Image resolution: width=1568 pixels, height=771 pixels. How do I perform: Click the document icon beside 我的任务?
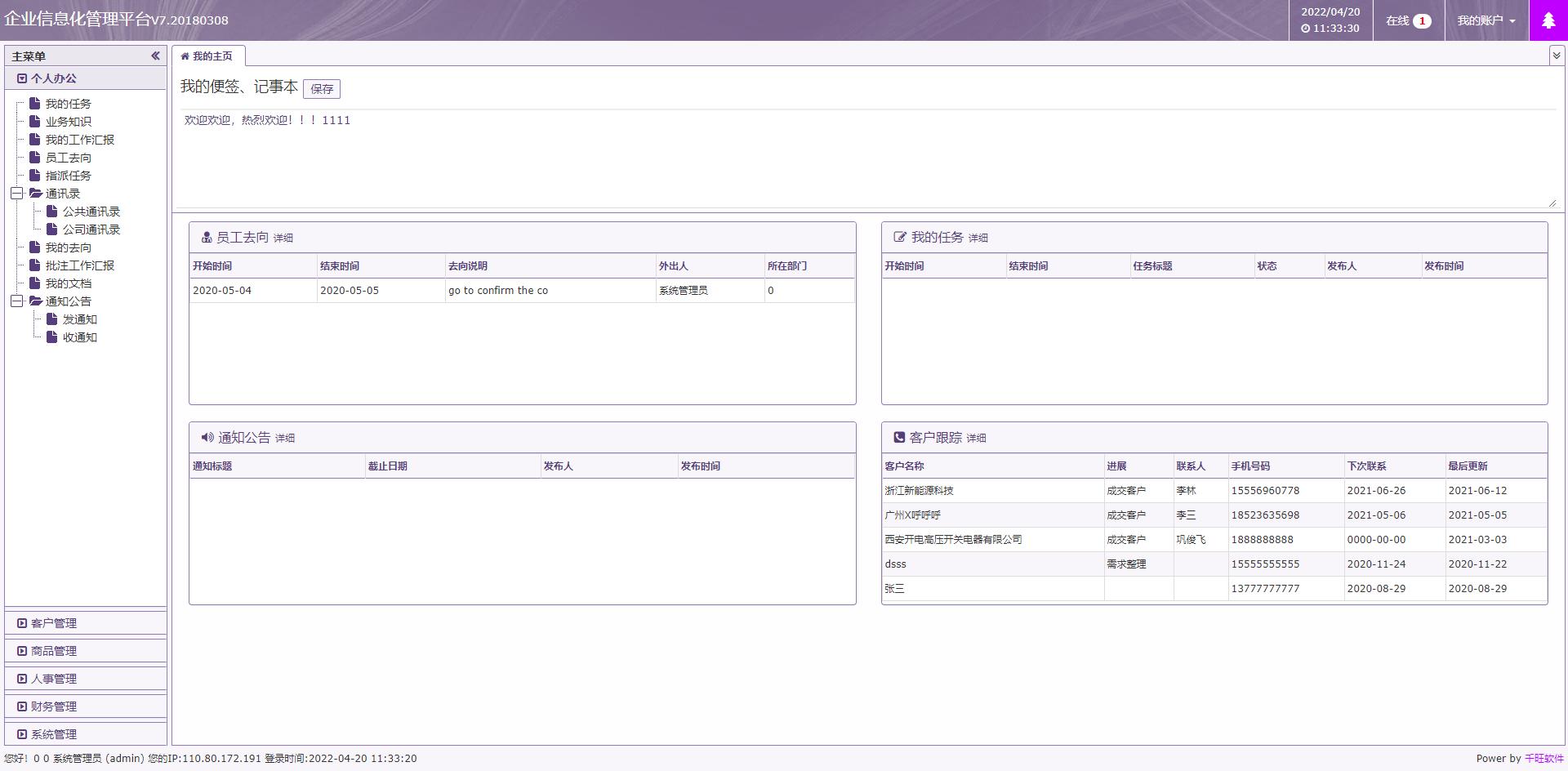(34, 103)
